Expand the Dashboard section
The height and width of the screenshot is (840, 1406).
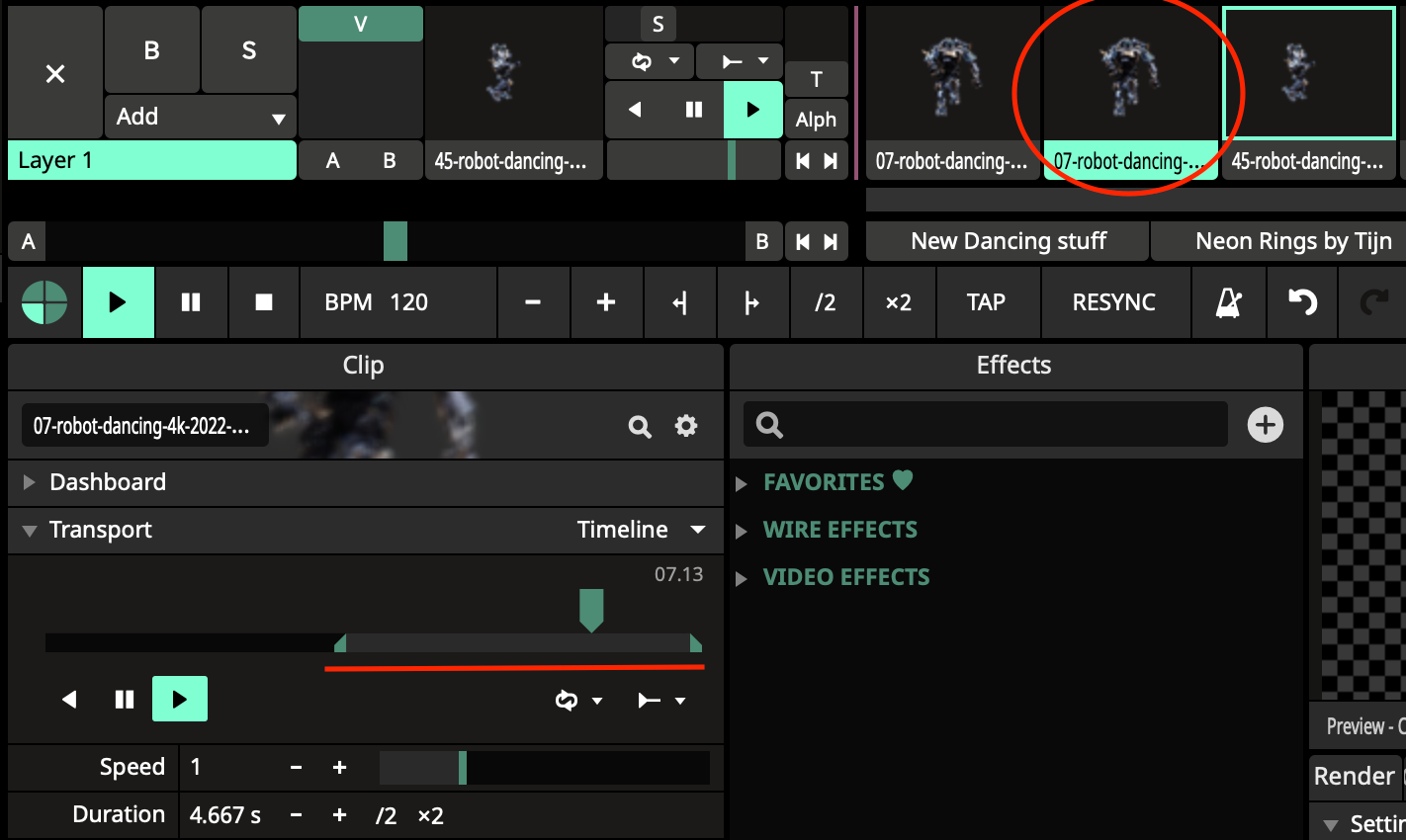107,482
